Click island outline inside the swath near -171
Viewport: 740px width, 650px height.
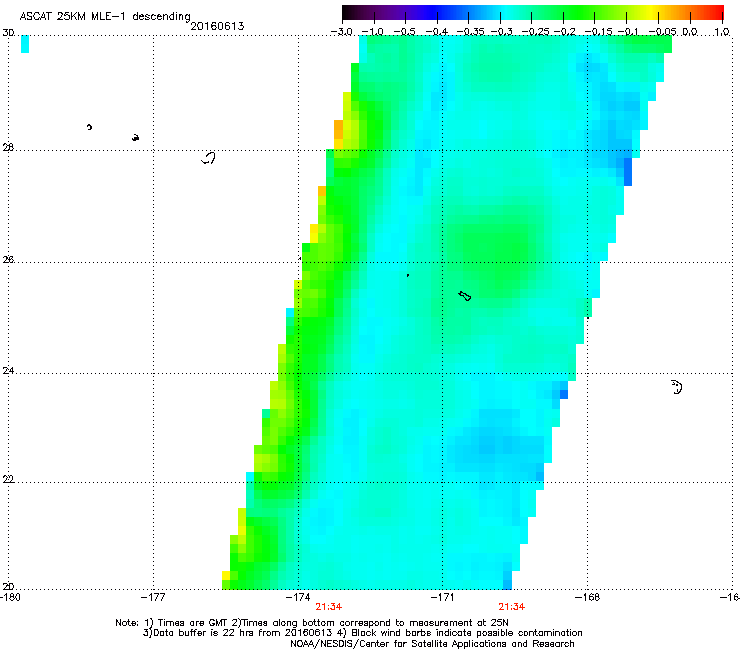465,296
